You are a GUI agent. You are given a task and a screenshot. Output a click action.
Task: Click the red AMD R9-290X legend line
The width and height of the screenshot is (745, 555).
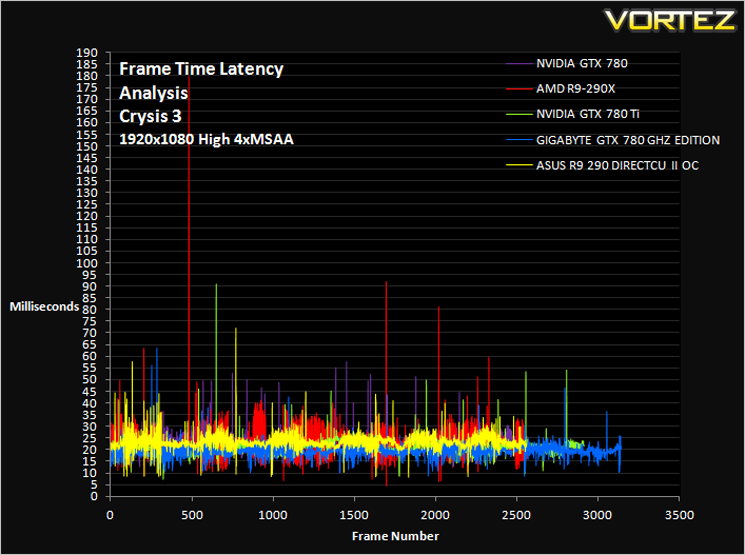[519, 89]
